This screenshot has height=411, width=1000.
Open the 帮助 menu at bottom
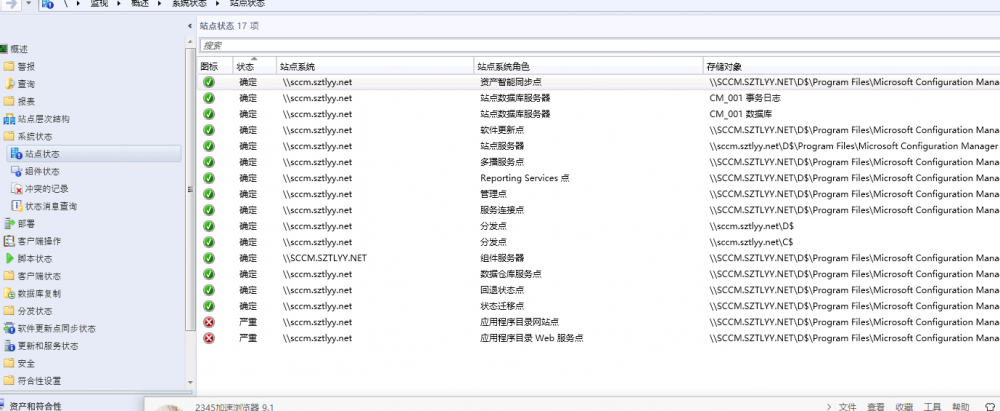coord(961,407)
